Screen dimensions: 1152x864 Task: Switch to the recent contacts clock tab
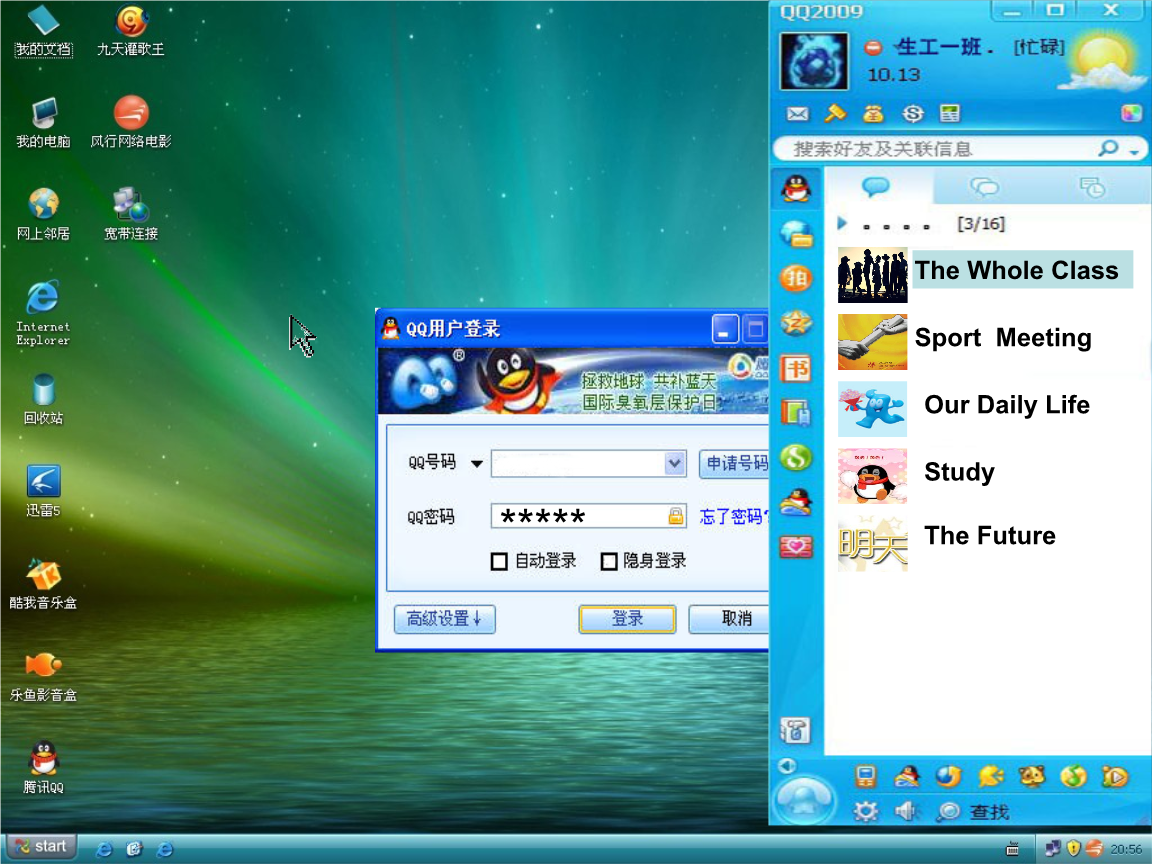[x=1092, y=187]
